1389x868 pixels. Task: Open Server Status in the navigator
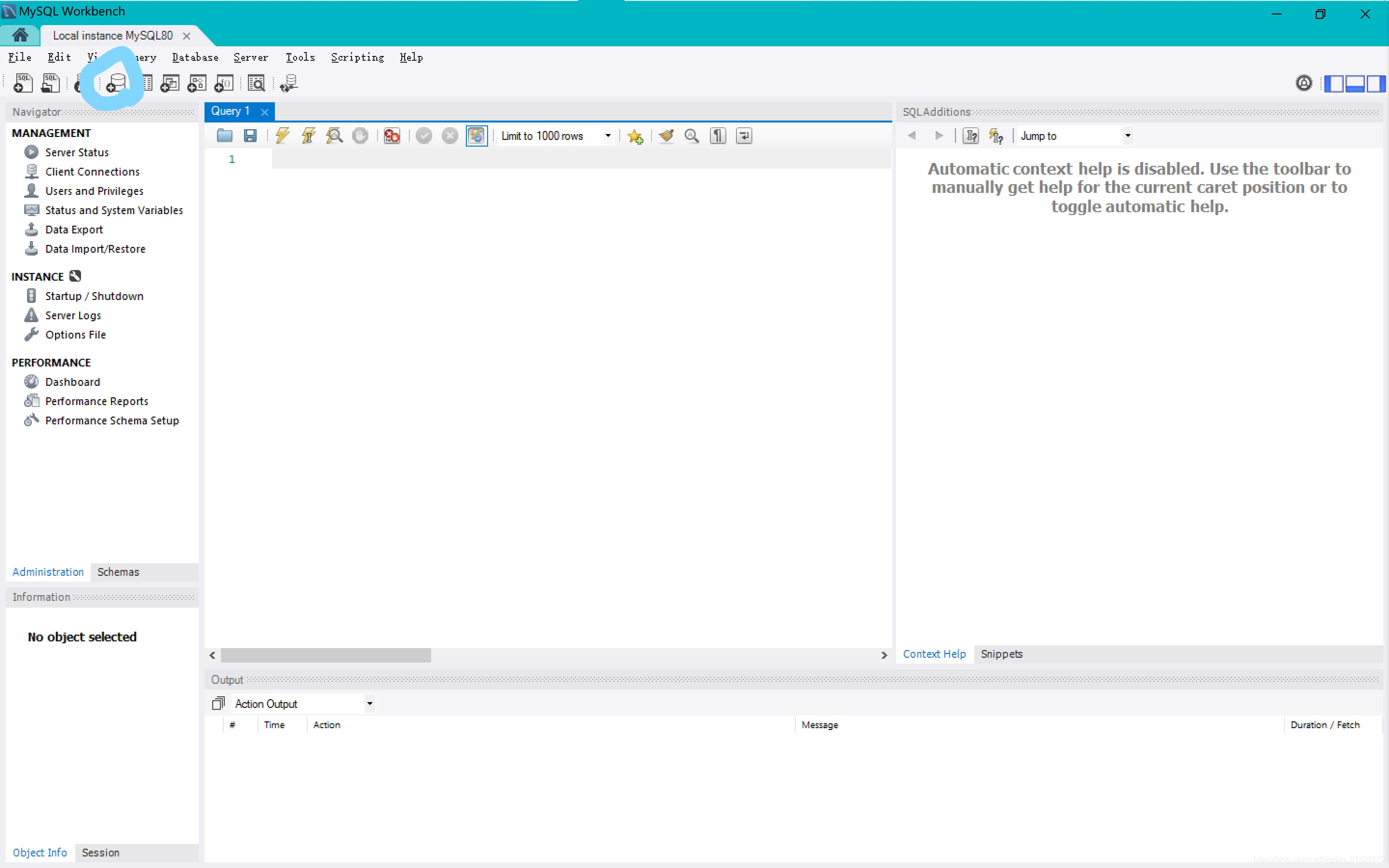point(77,152)
